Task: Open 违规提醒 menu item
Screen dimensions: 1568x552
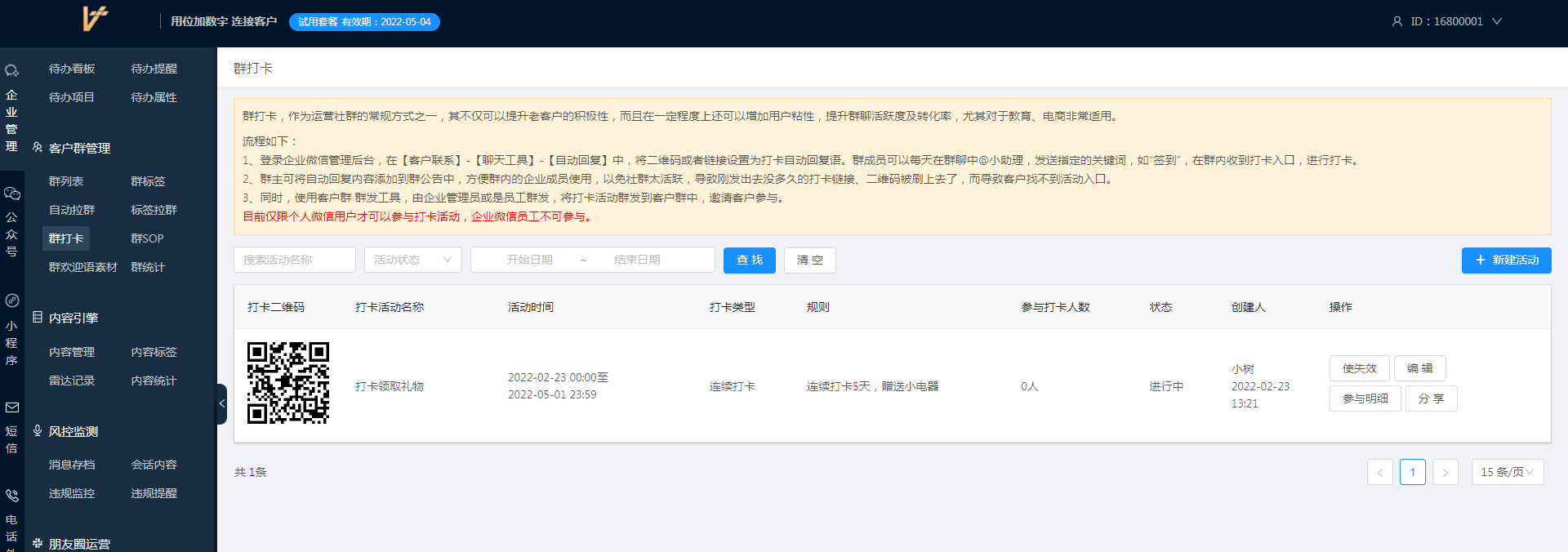Action: pos(154,493)
